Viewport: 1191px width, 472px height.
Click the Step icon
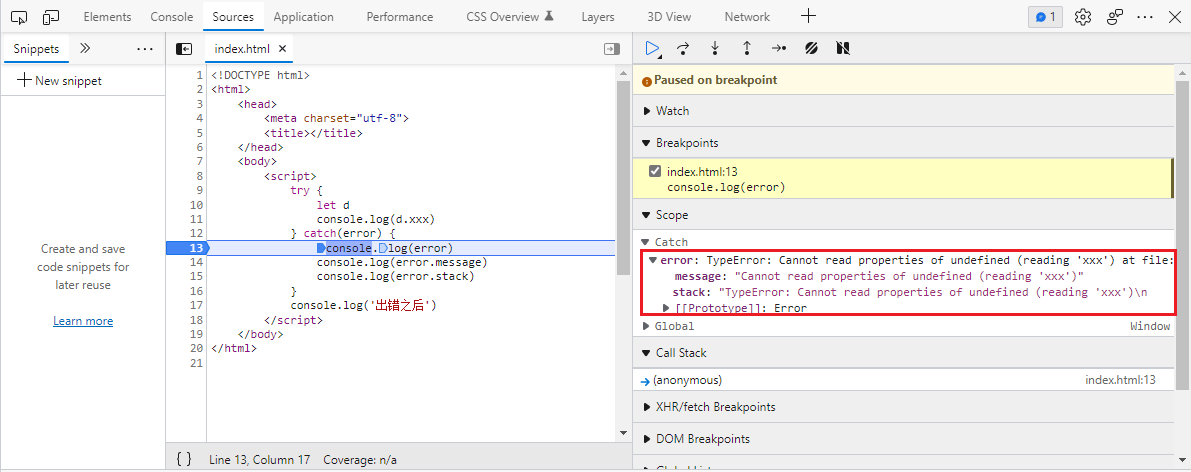pos(779,49)
